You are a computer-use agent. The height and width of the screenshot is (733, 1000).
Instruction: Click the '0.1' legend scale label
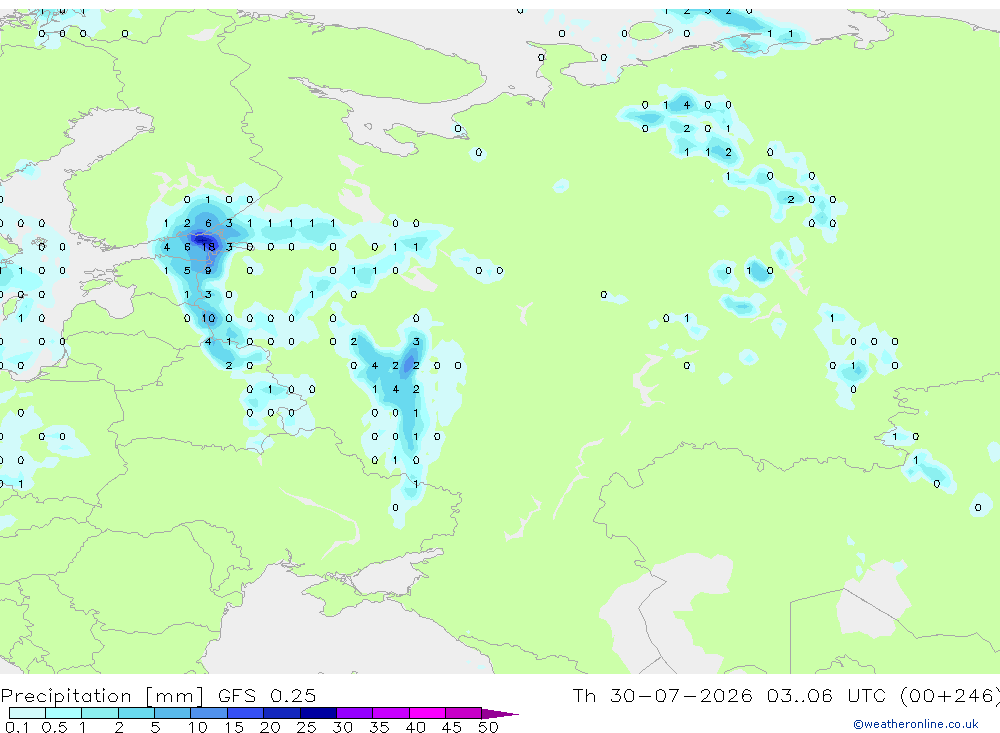[x=17, y=727]
